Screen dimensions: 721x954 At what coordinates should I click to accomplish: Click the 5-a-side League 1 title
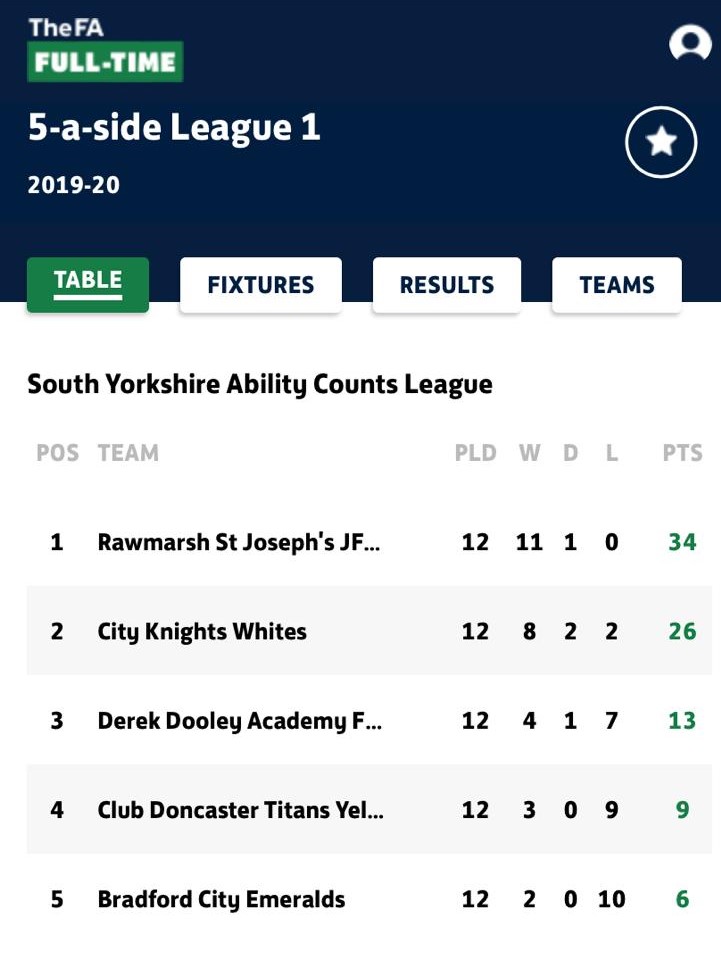(x=174, y=129)
